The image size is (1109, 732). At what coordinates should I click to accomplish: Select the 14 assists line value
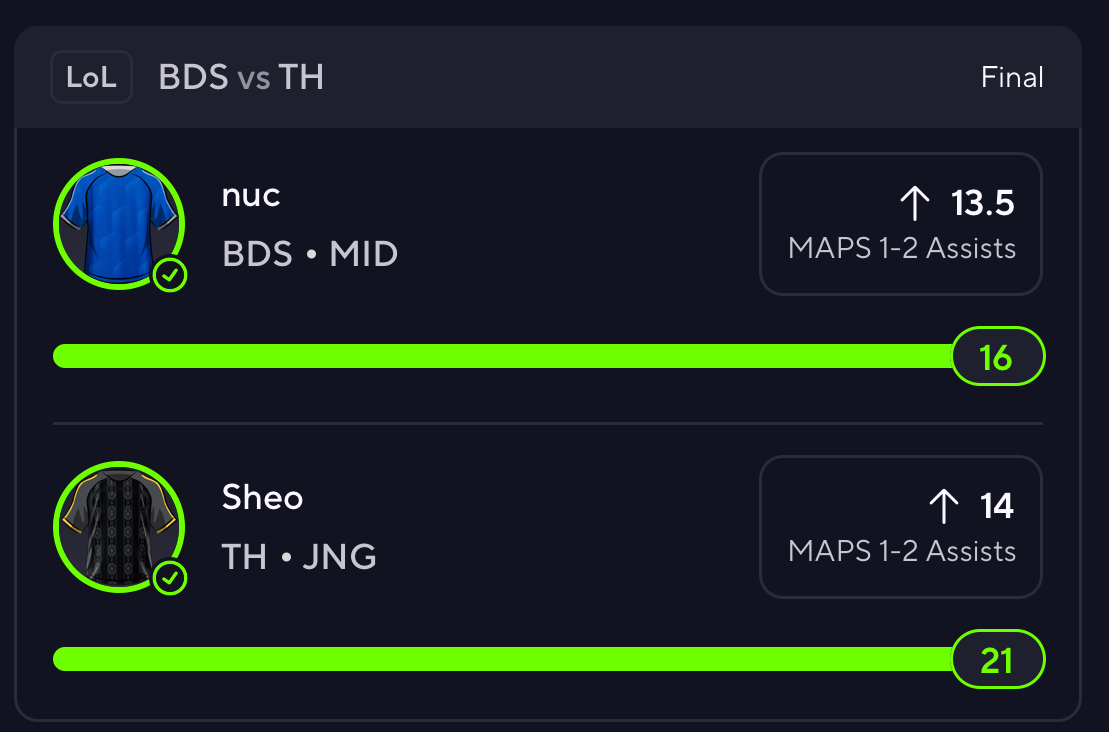point(997,506)
